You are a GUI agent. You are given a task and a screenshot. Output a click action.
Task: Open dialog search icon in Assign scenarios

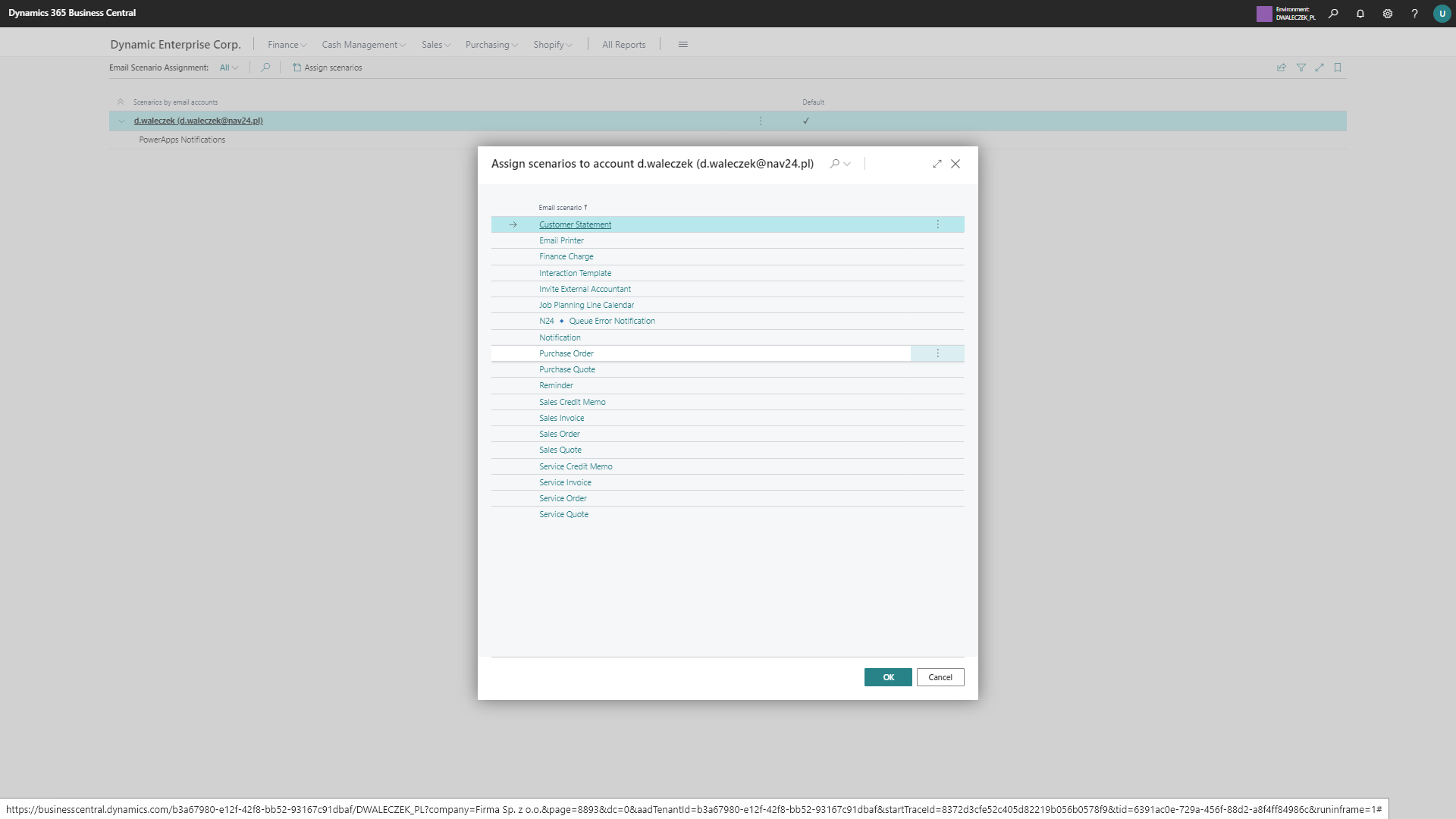click(x=835, y=164)
